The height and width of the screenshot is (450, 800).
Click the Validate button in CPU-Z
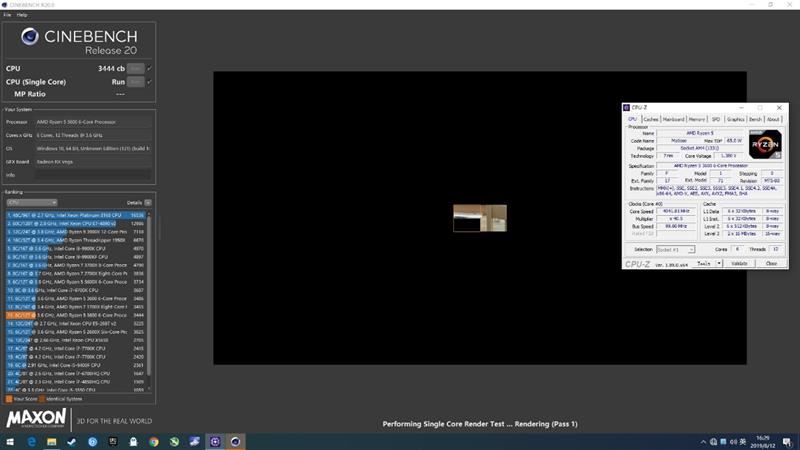point(739,263)
